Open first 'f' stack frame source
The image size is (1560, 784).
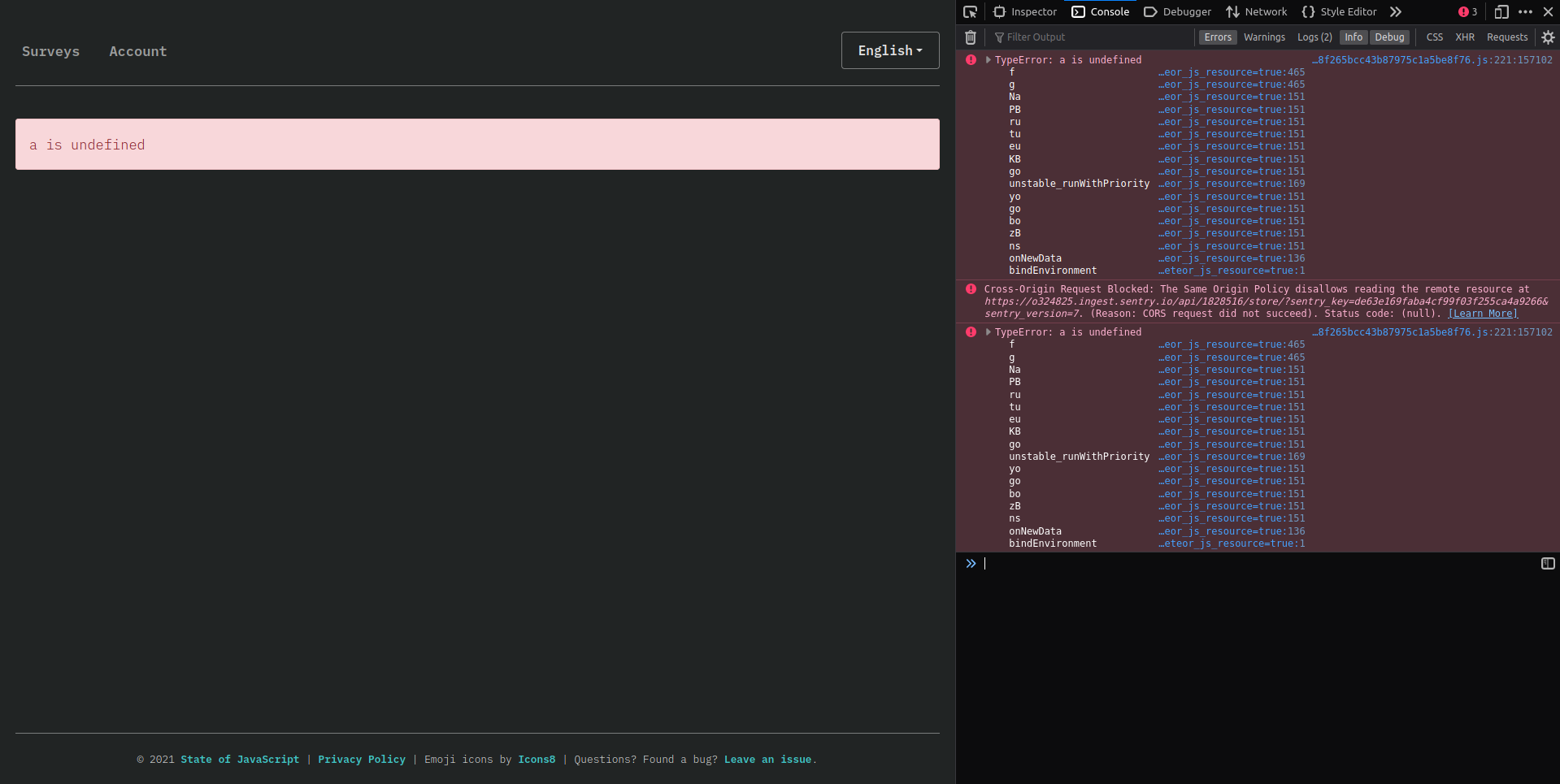pos(1232,72)
